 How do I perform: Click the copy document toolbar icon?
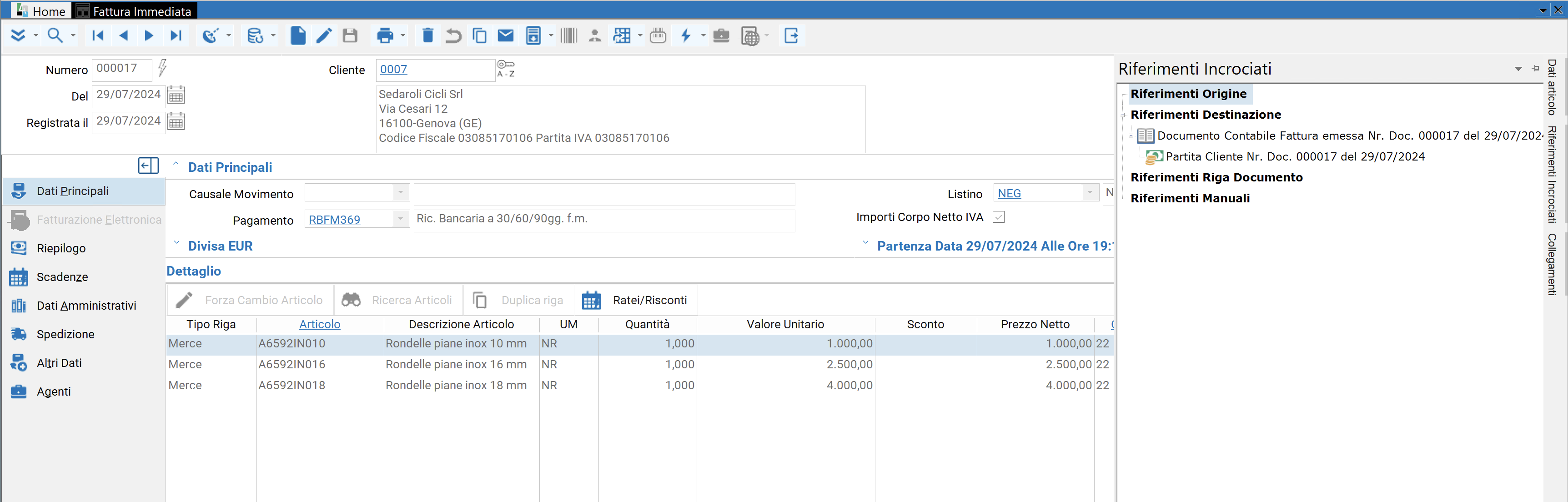[x=480, y=36]
